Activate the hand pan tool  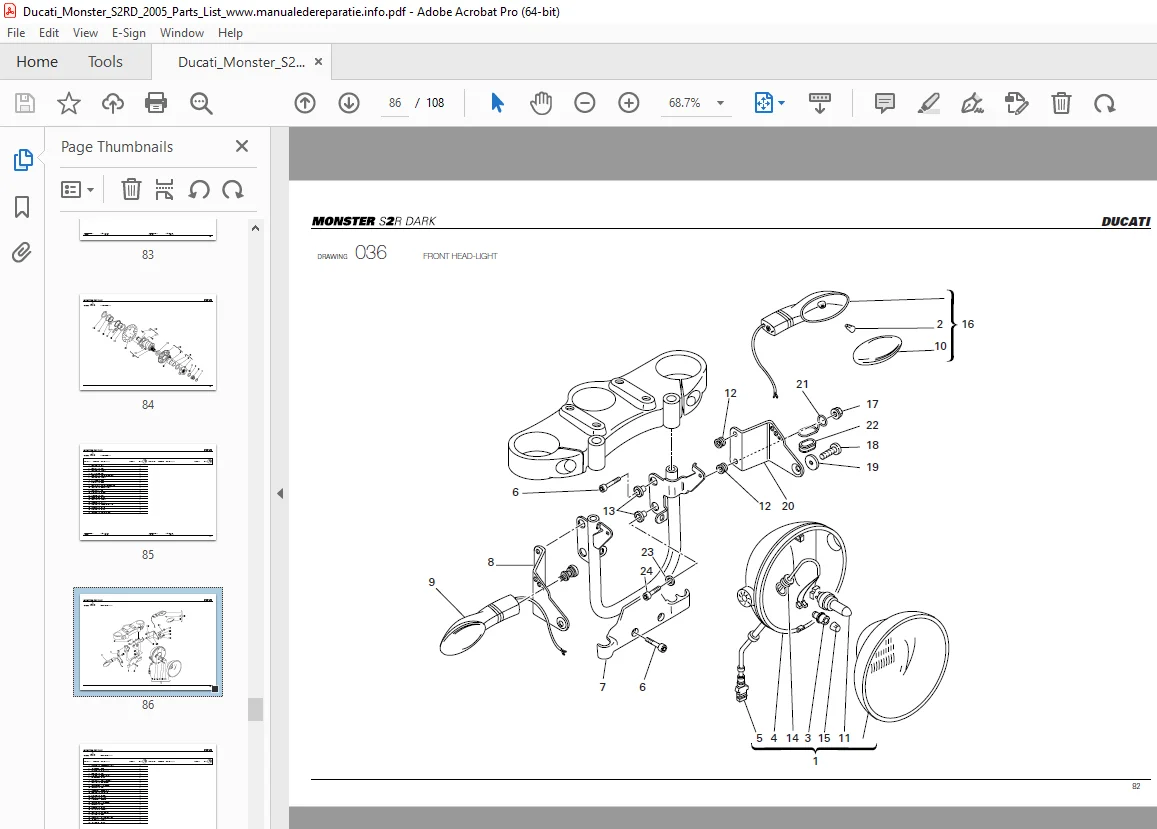pos(541,103)
